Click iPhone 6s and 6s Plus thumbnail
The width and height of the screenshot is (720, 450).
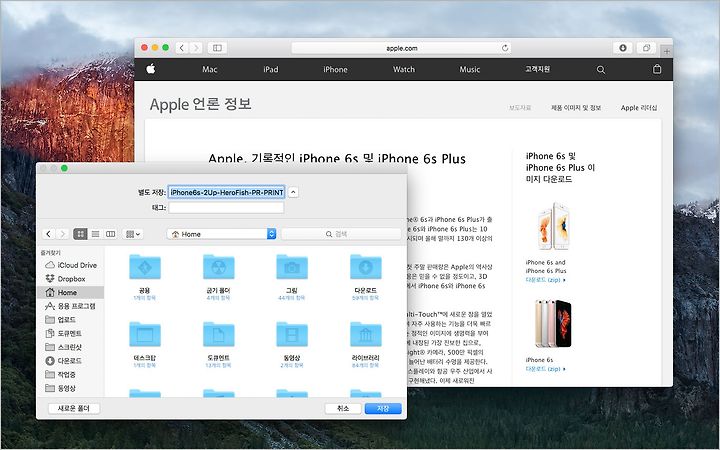pyautogui.click(x=553, y=226)
